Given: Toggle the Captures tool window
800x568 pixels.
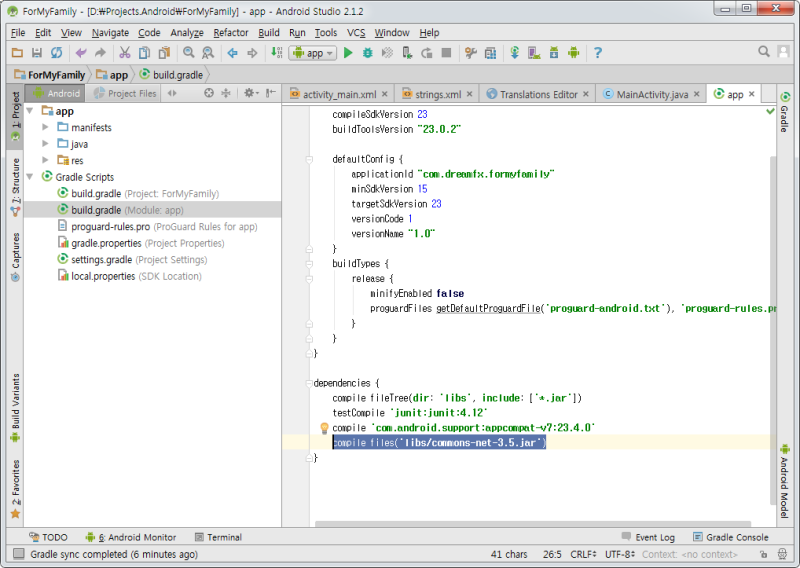Looking at the screenshot, I should click(x=15, y=257).
